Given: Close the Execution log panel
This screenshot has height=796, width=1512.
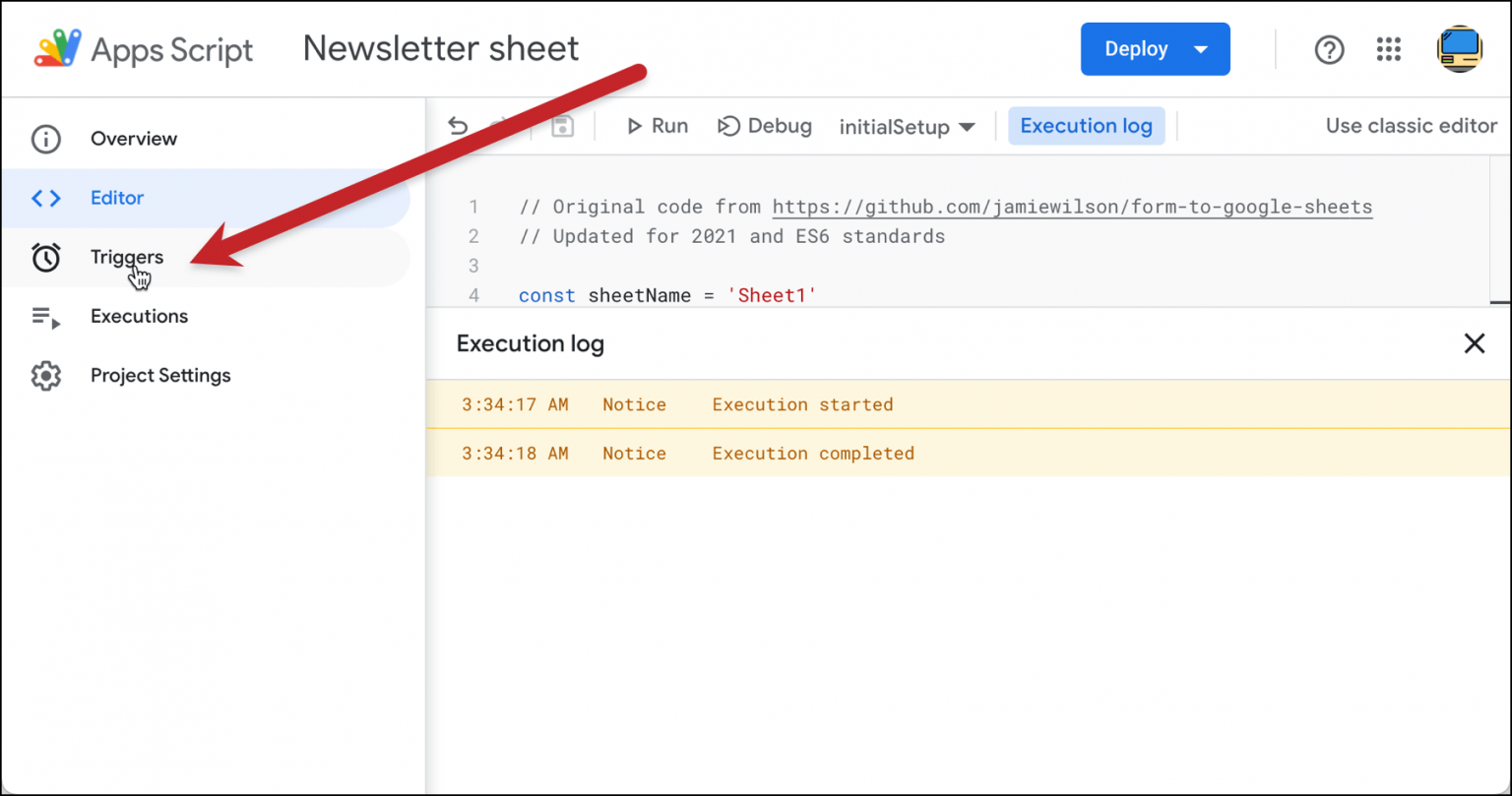Looking at the screenshot, I should [x=1474, y=343].
